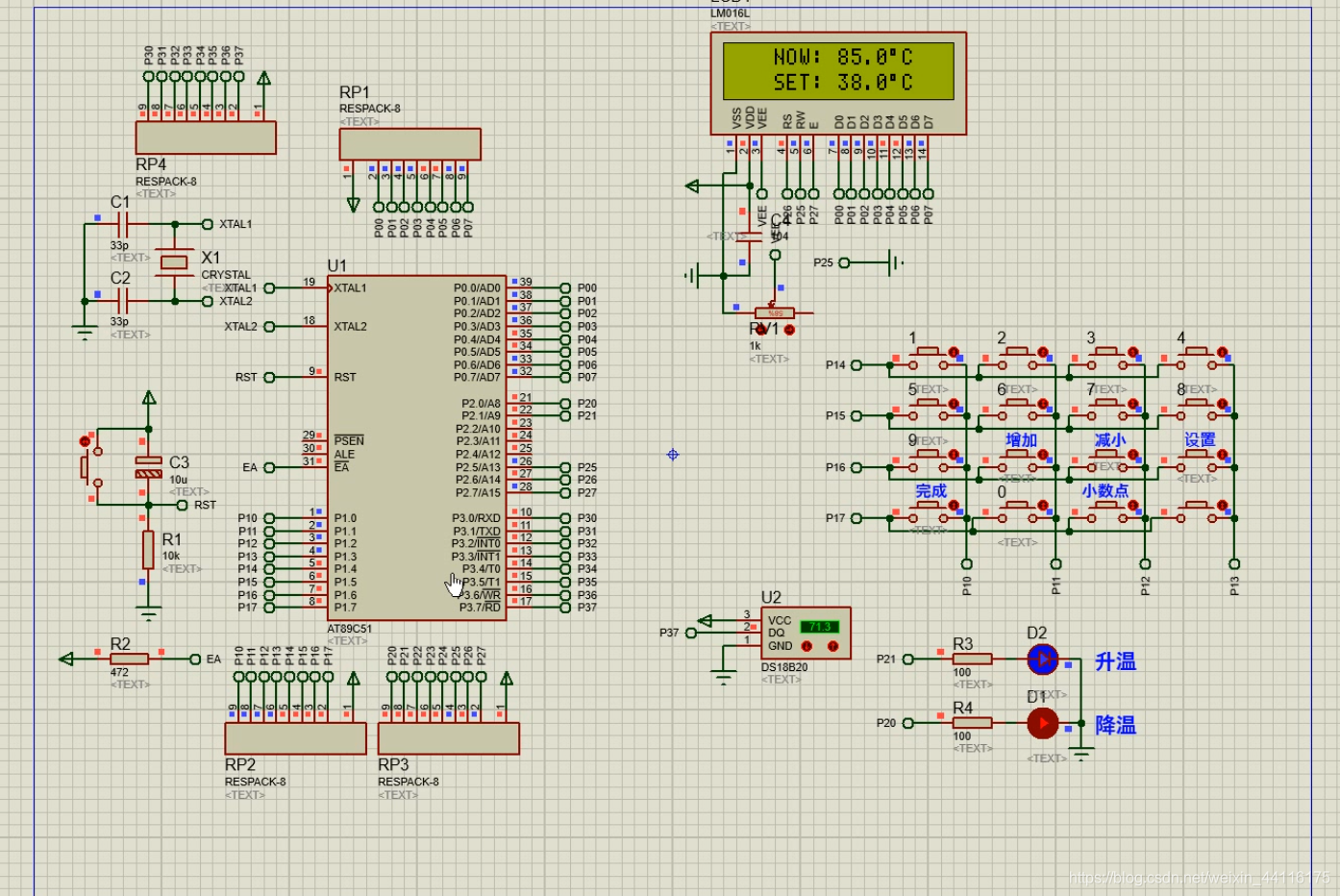Select the battery symbol beside P25
Viewport: 1340px width, 896px height.
(x=894, y=262)
